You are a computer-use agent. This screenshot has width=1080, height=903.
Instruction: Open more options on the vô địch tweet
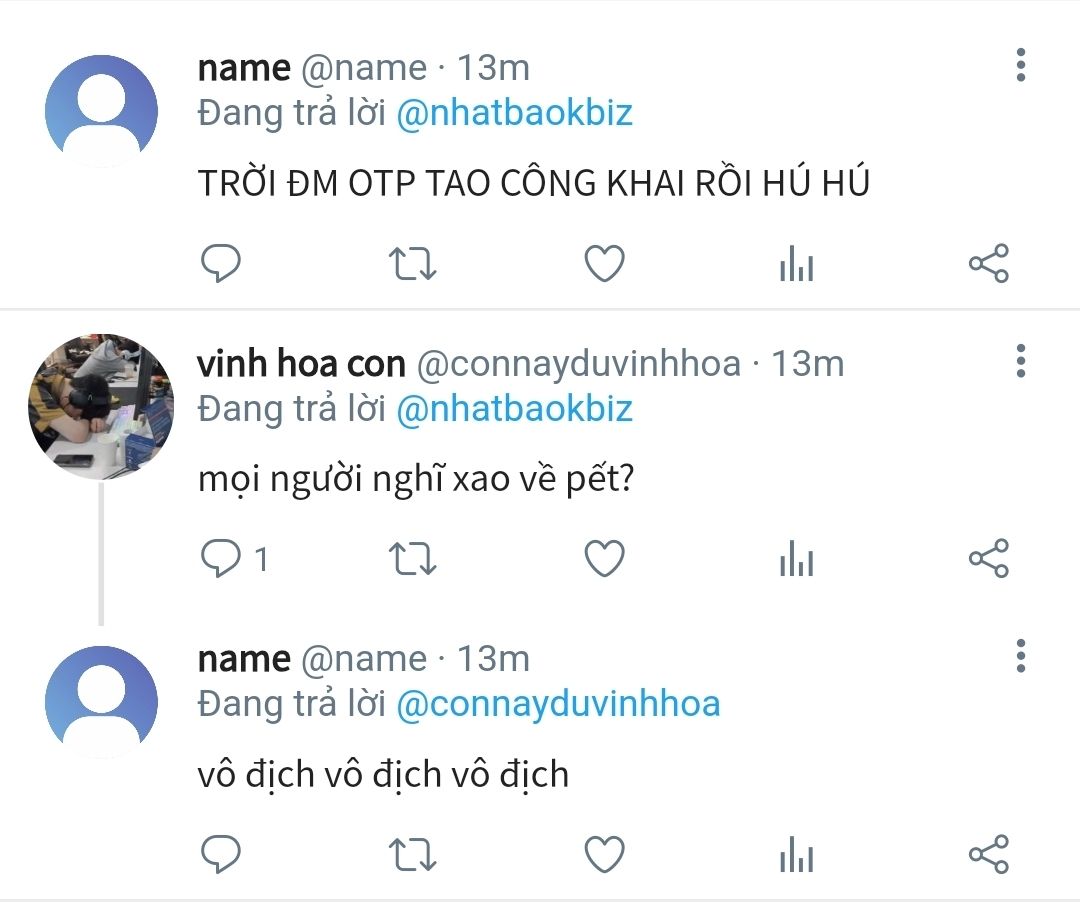click(x=1020, y=655)
